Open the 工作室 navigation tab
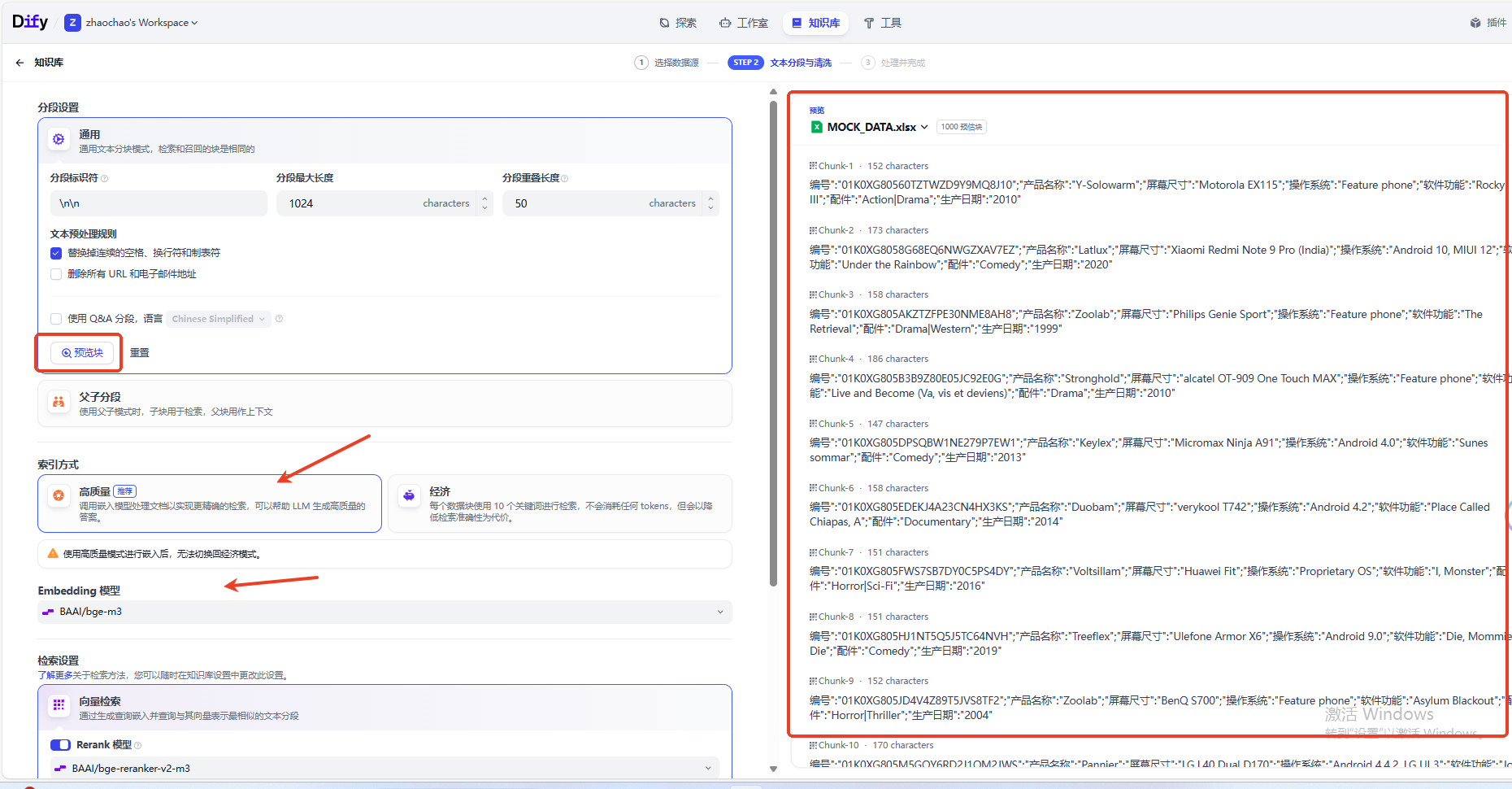 pyautogui.click(x=744, y=23)
